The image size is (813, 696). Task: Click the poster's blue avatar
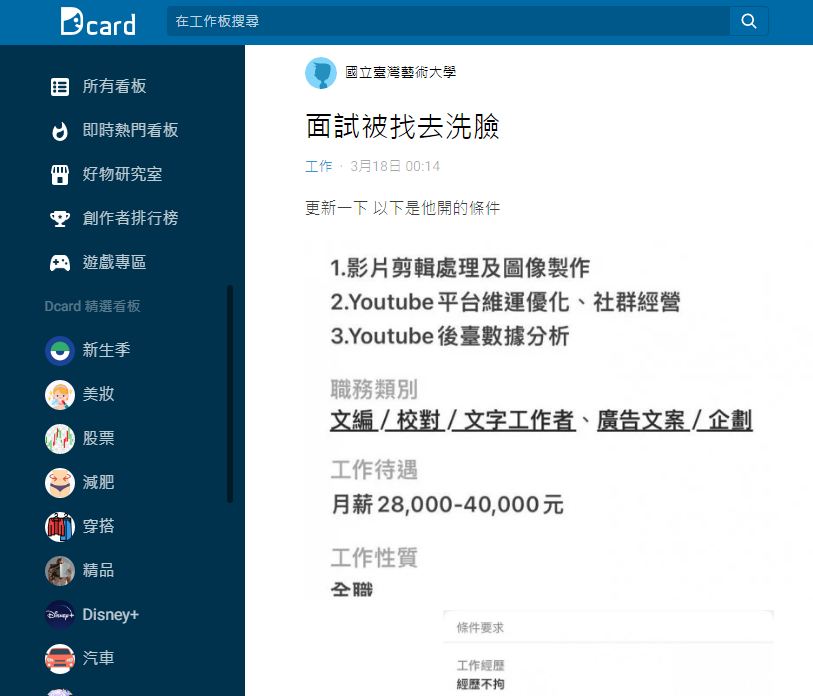pyautogui.click(x=321, y=73)
